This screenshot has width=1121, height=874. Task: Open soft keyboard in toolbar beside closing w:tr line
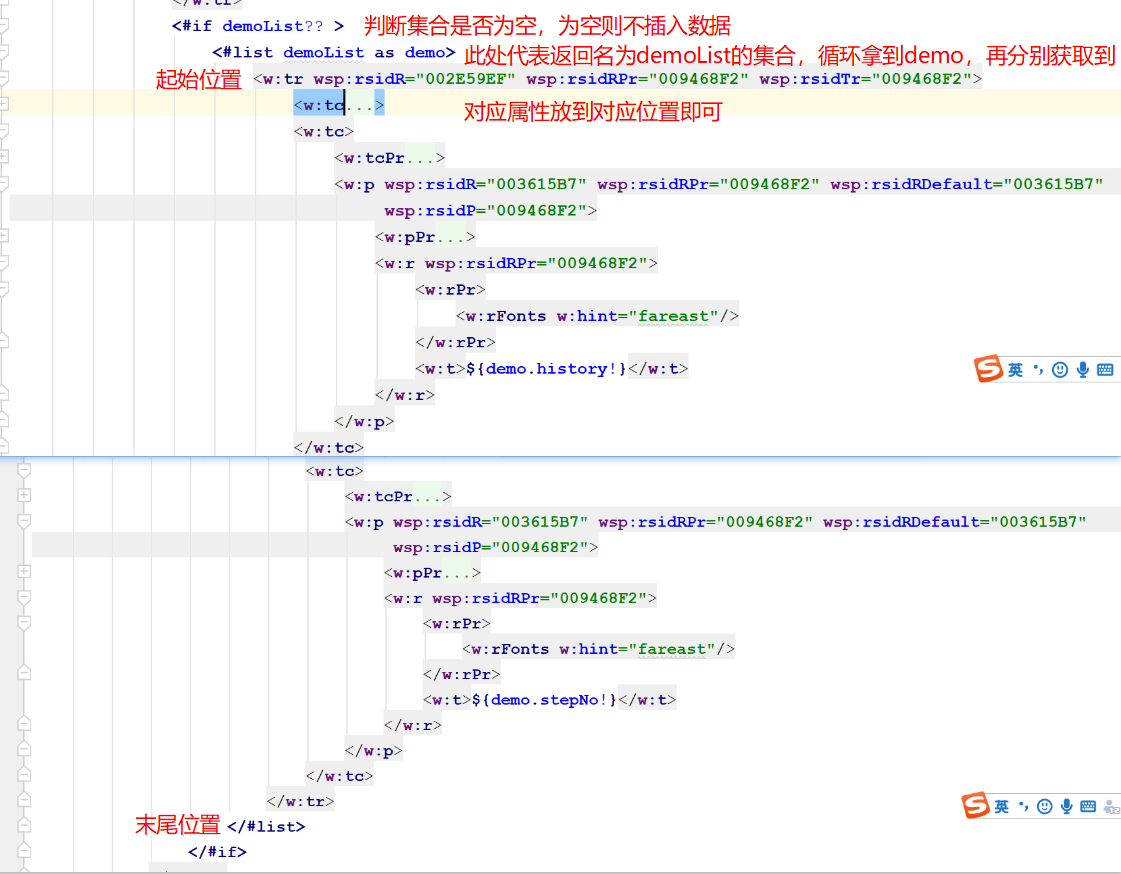(x=1088, y=806)
